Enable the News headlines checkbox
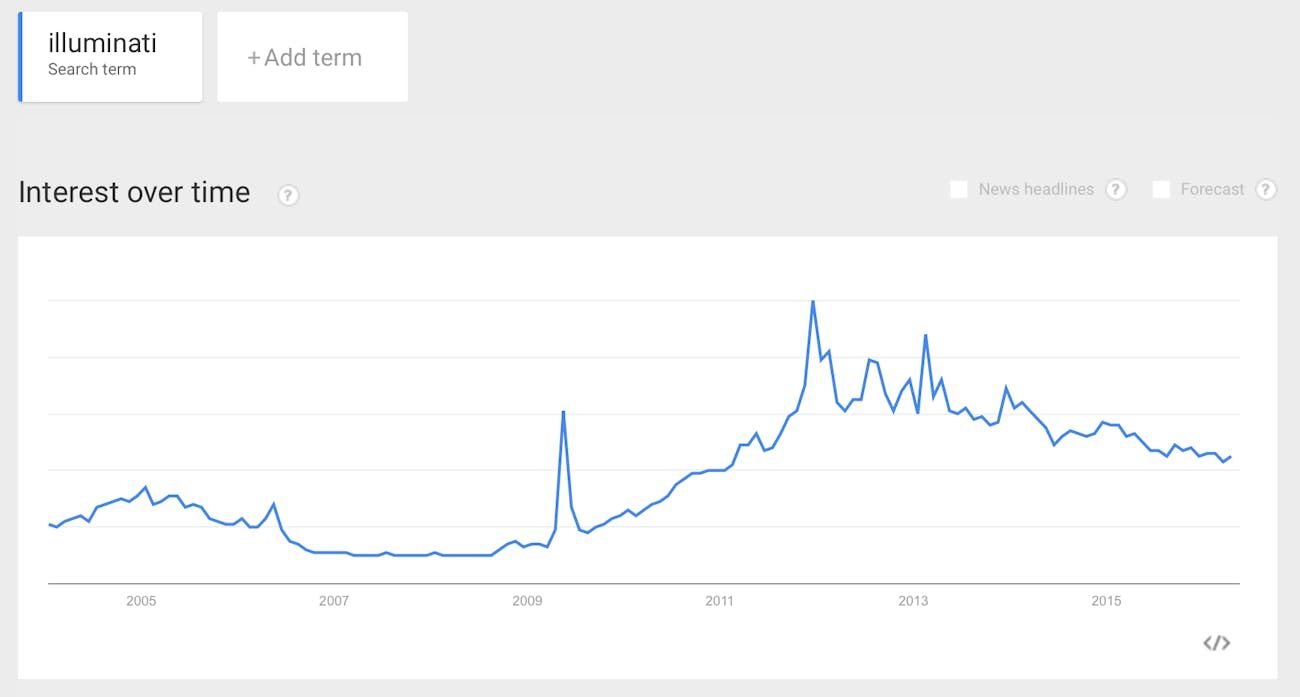1300x697 pixels. [958, 189]
